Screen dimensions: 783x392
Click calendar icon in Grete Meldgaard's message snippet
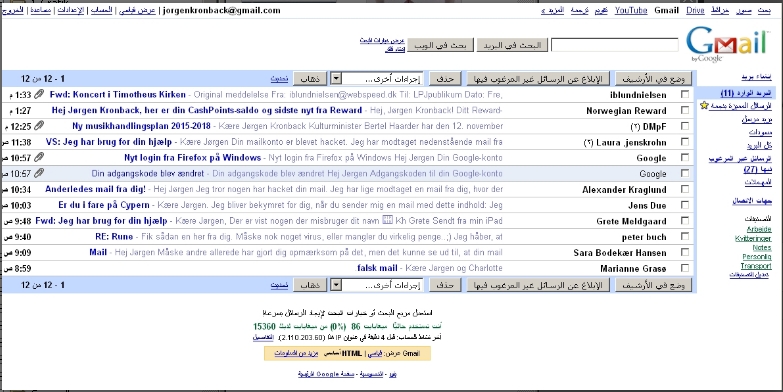coord(387,220)
